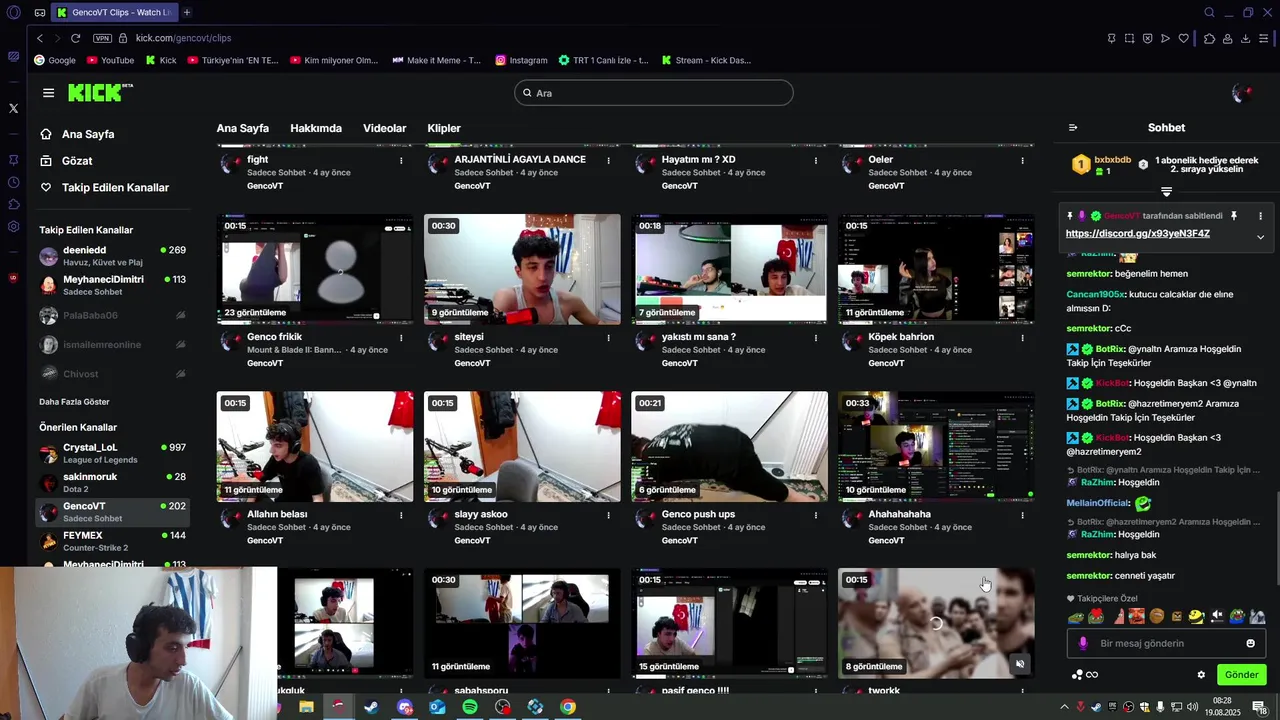This screenshot has width=1280, height=720.
Task: Show more followed channels (Daha Fazla Göster)
Action: point(74,402)
